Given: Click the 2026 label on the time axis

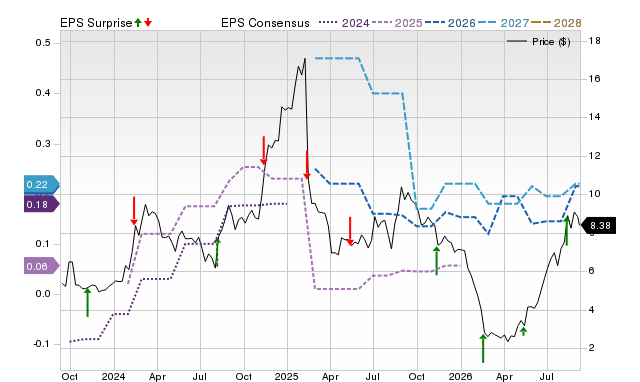Looking at the screenshot, I should pos(460,376).
